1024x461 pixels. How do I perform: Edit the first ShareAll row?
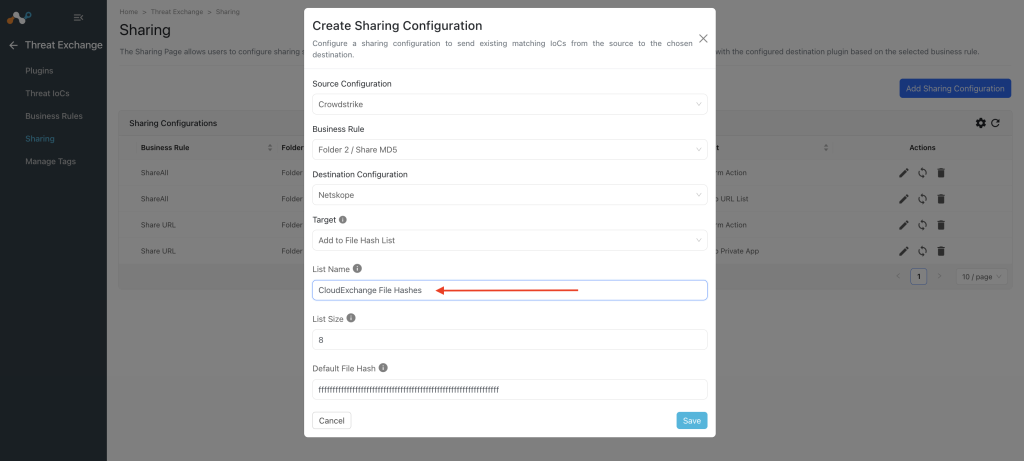pyautogui.click(x=904, y=172)
